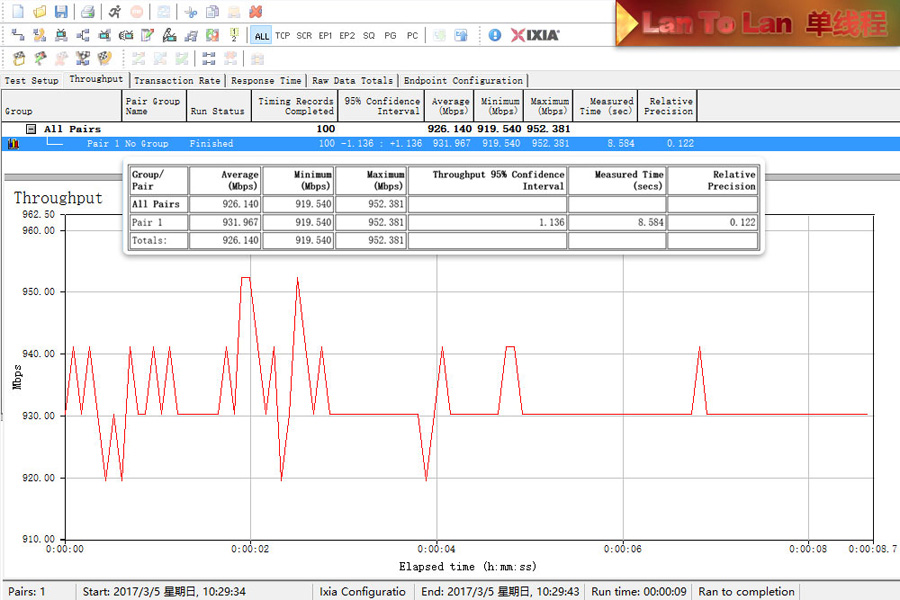The height and width of the screenshot is (600, 900).
Task: Switch to the Test Setup tab
Action: click(x=32, y=81)
